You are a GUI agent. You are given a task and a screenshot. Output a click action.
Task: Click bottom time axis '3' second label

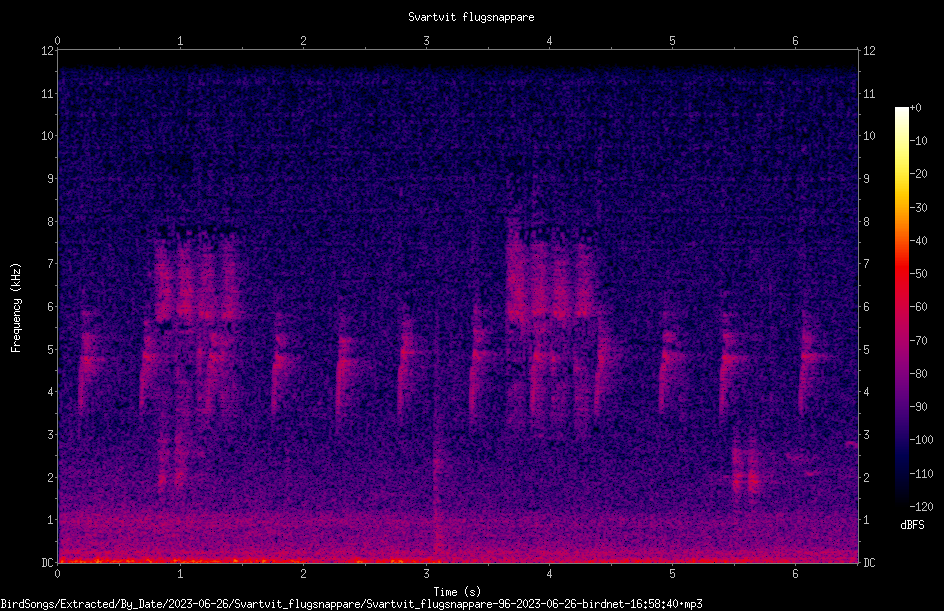(426, 574)
